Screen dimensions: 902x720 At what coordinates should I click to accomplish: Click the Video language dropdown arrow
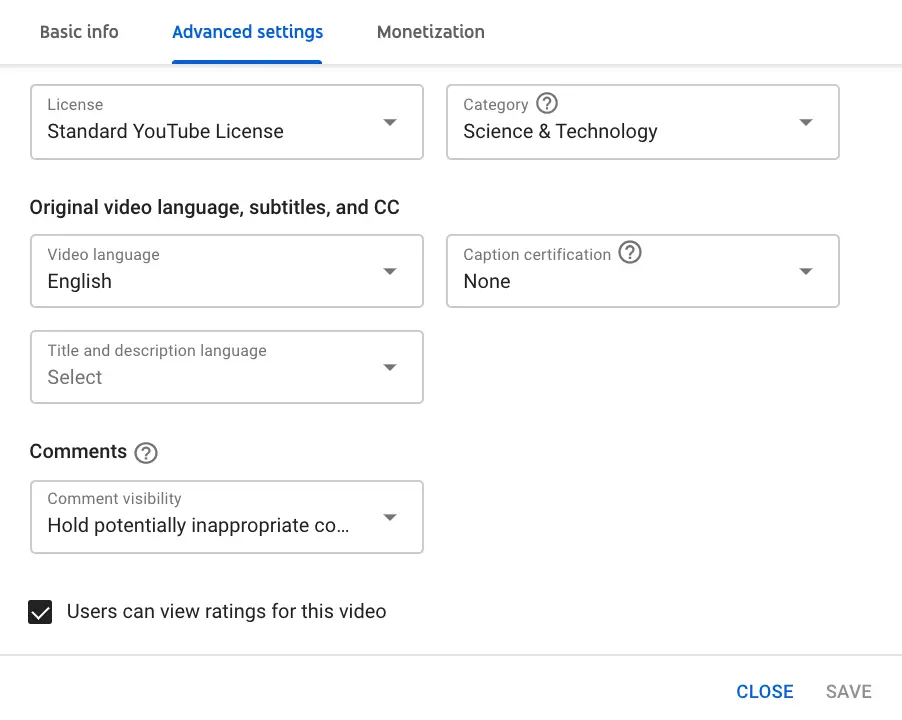coord(390,272)
